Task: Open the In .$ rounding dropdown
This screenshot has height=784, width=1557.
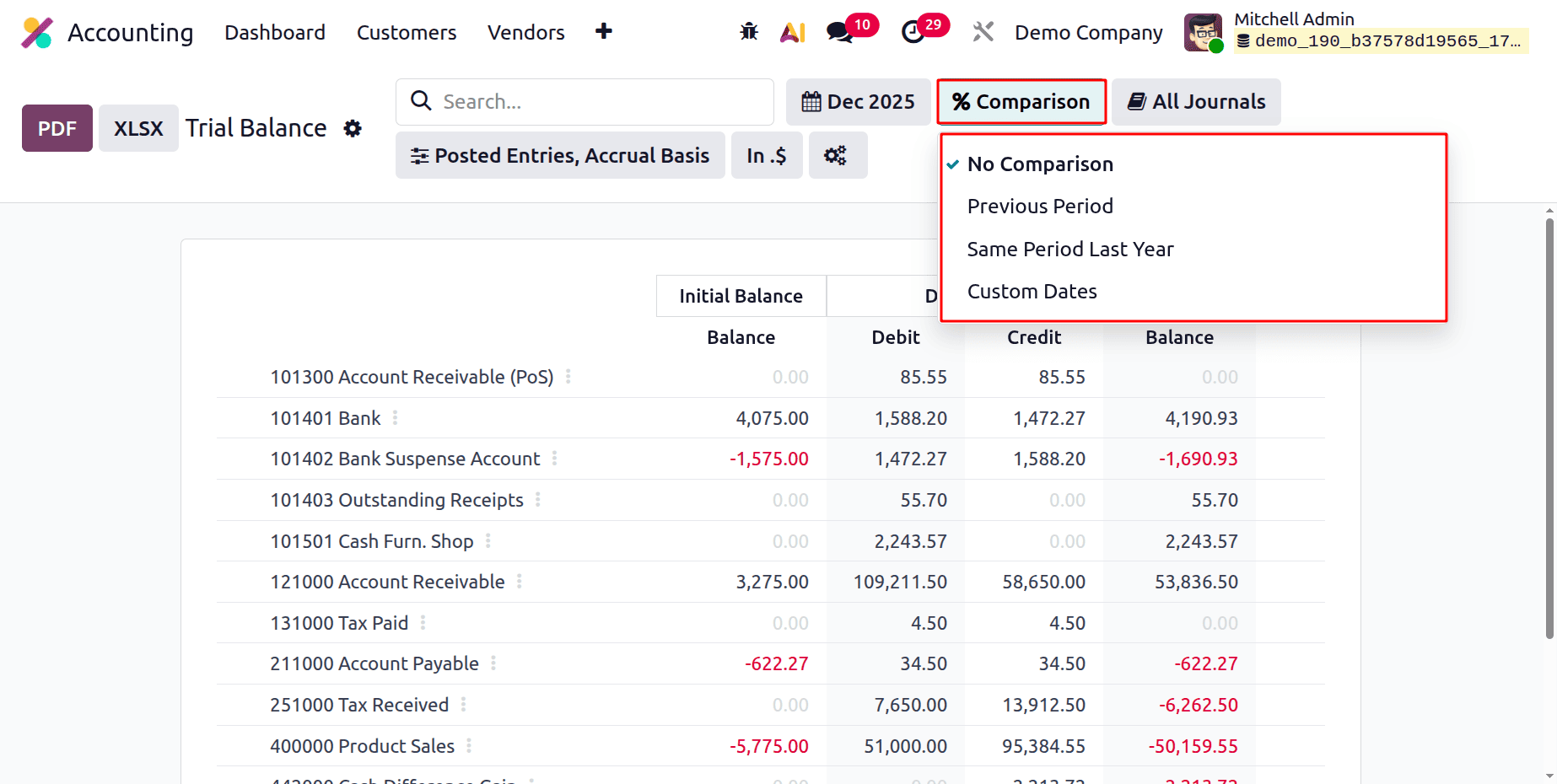Action: (x=767, y=155)
